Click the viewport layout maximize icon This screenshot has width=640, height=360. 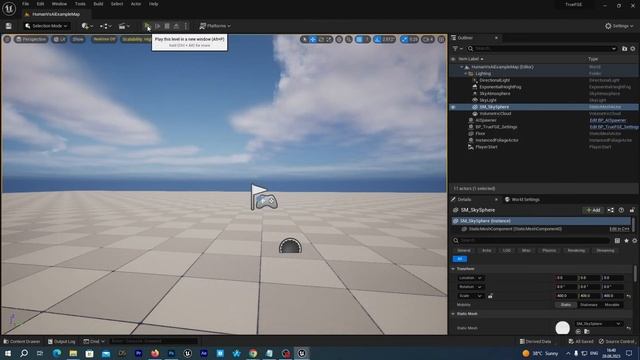point(441,39)
